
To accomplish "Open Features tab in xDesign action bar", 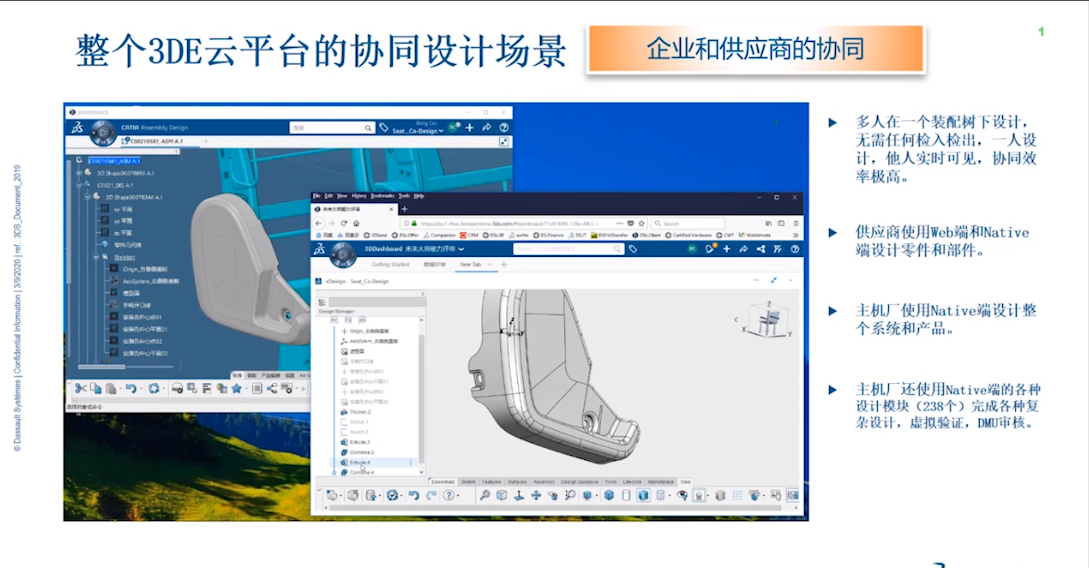I will tap(492, 482).
